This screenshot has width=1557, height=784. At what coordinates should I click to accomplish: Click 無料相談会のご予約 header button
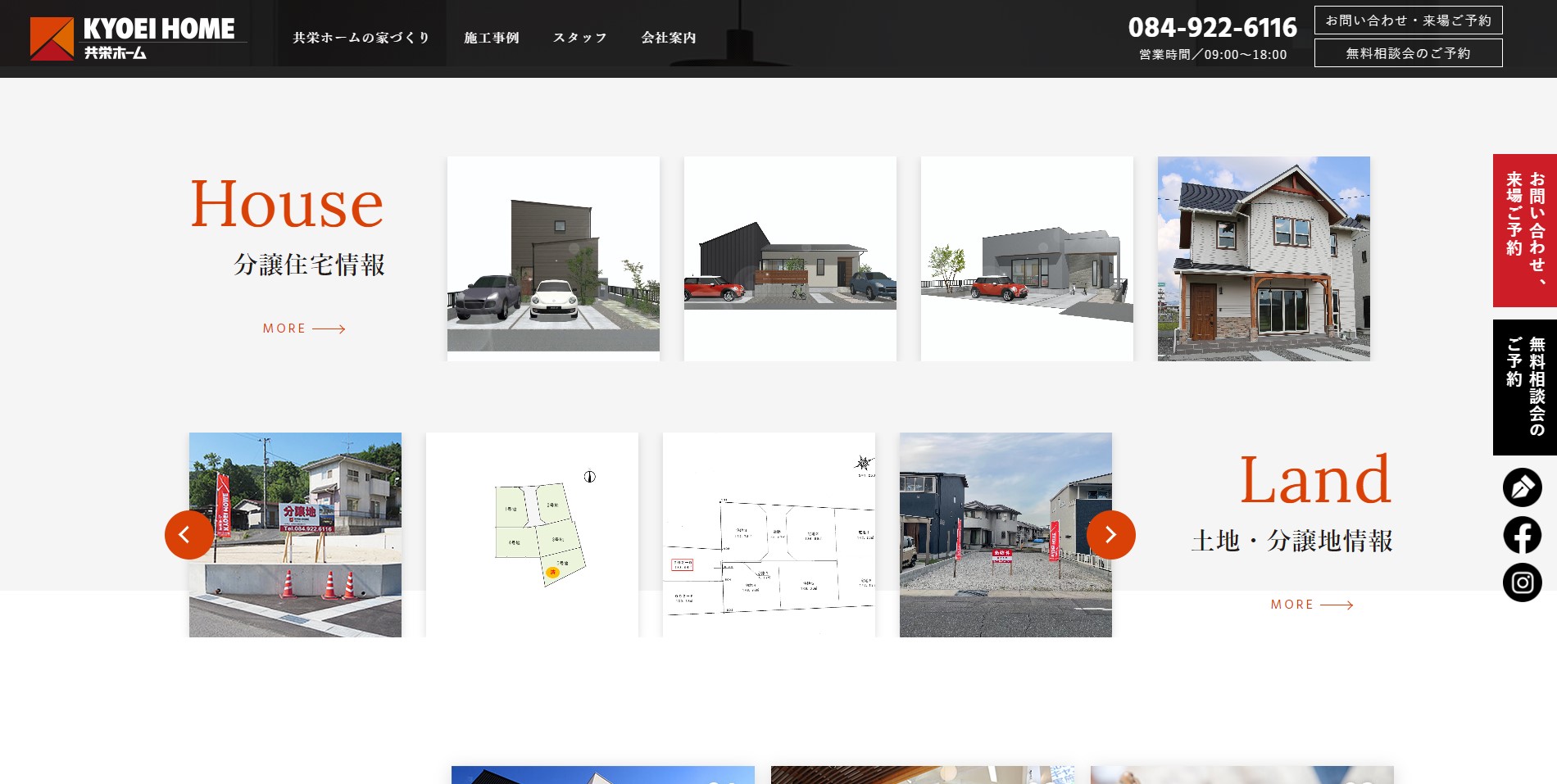1409,53
